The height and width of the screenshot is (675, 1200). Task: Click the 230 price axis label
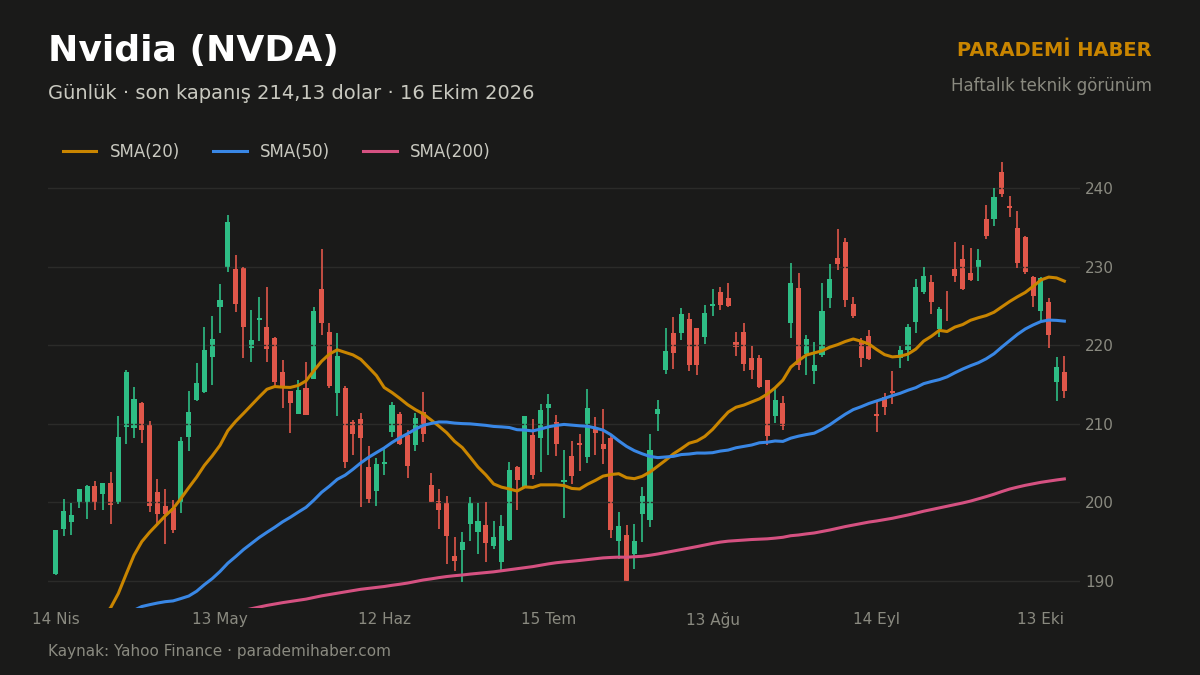tap(1099, 268)
